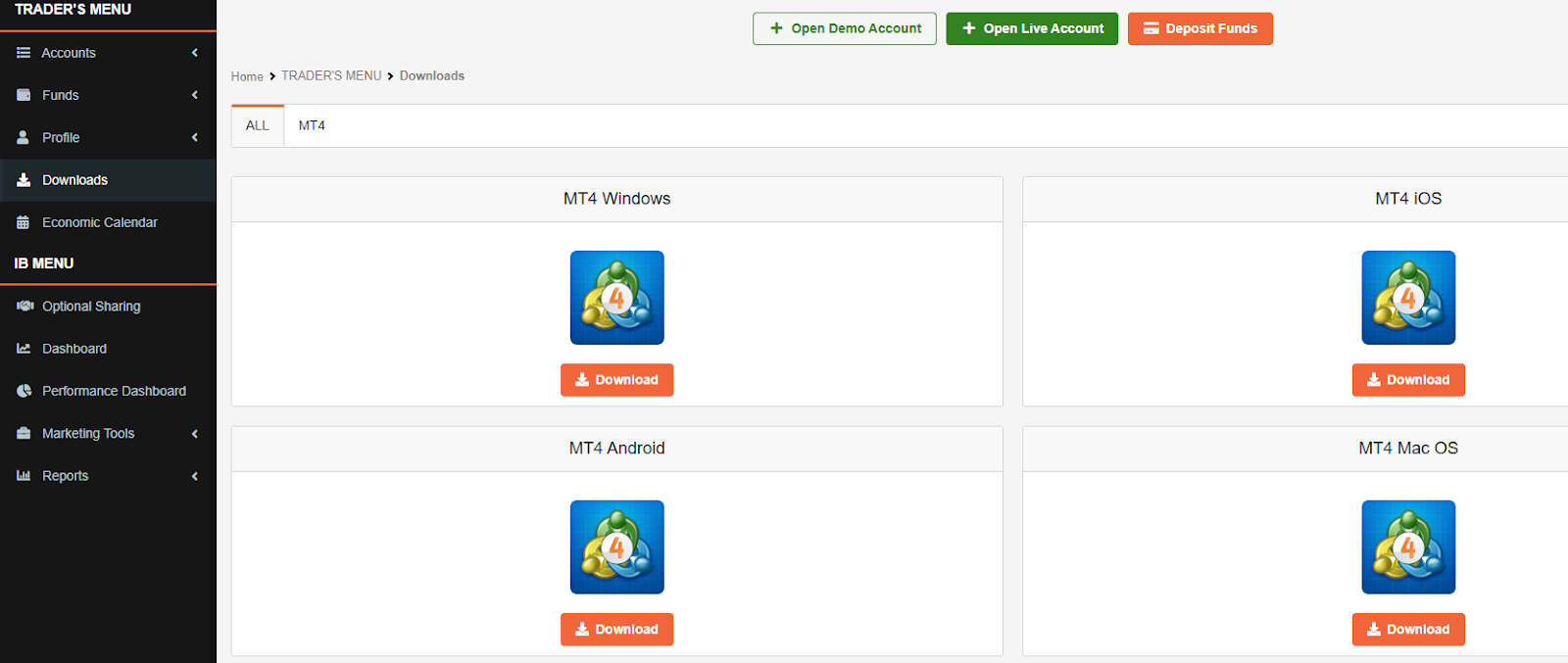Go to Dashboard in IB menu

[108, 349]
